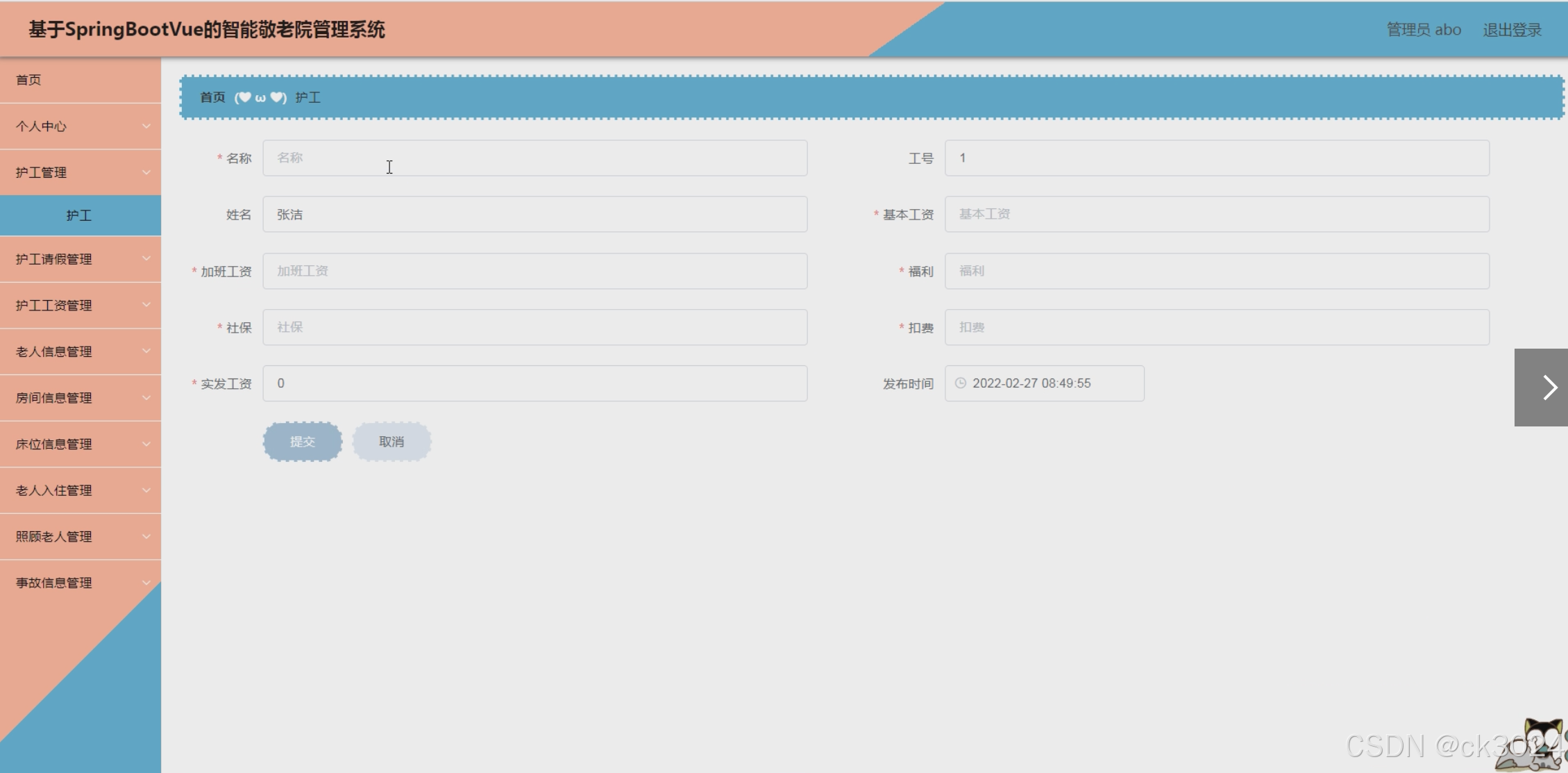The width and height of the screenshot is (1568, 773).
Task: Focus the 名称 input field
Action: pos(534,158)
